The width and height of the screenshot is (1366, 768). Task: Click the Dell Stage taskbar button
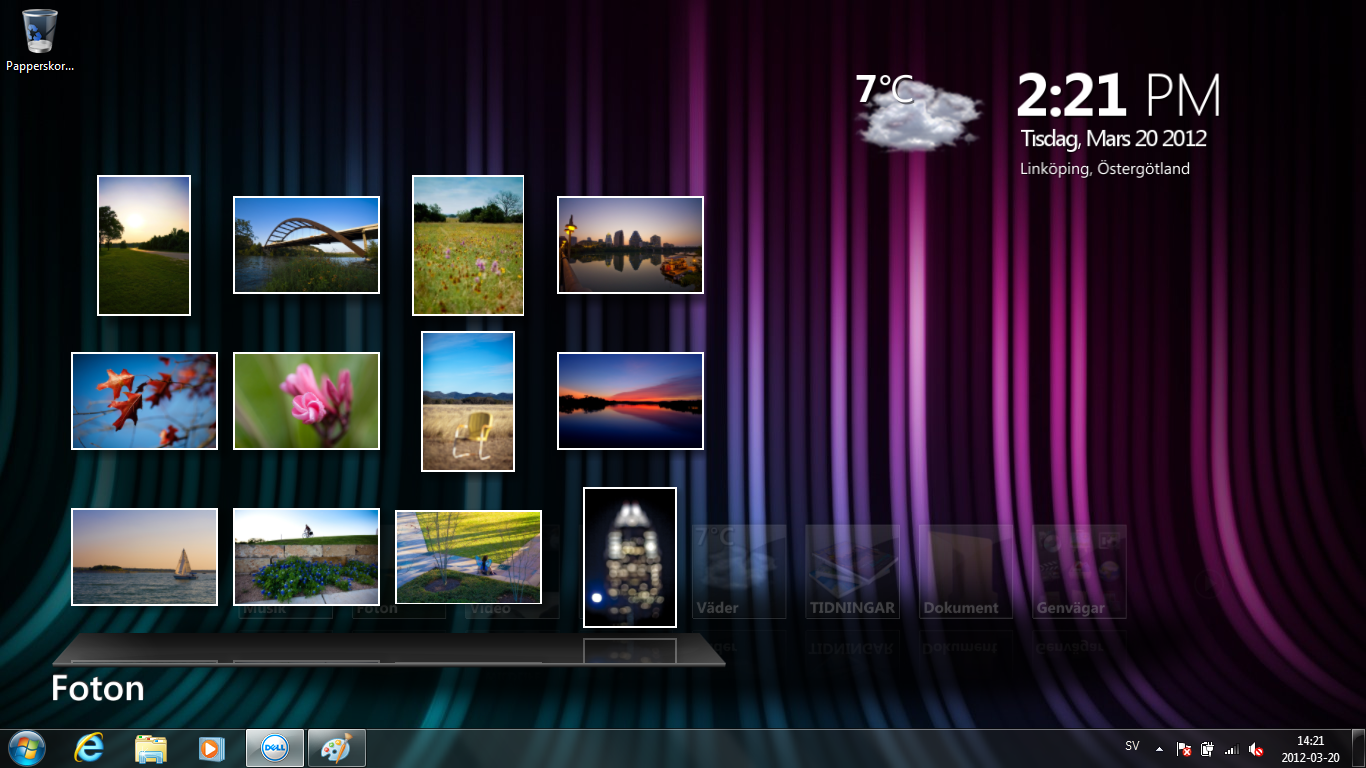[274, 748]
